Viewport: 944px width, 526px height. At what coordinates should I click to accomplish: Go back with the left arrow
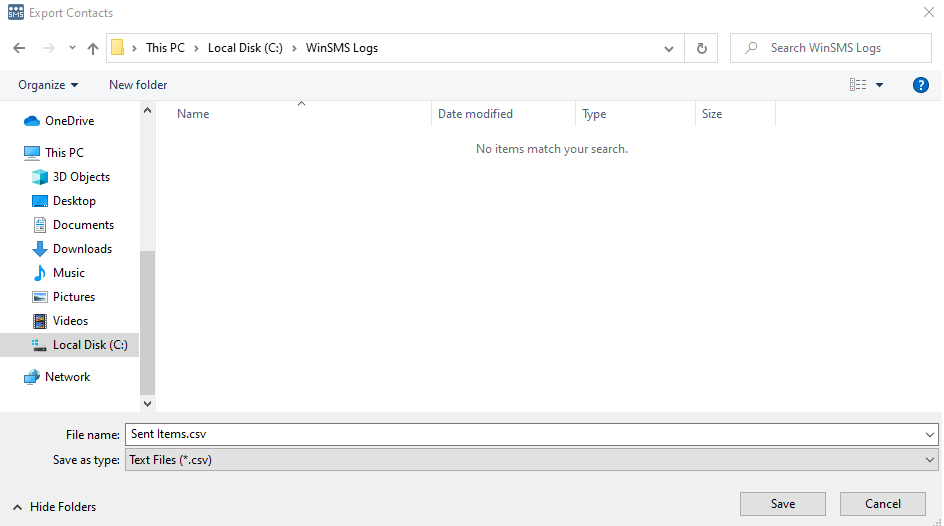tap(19, 48)
